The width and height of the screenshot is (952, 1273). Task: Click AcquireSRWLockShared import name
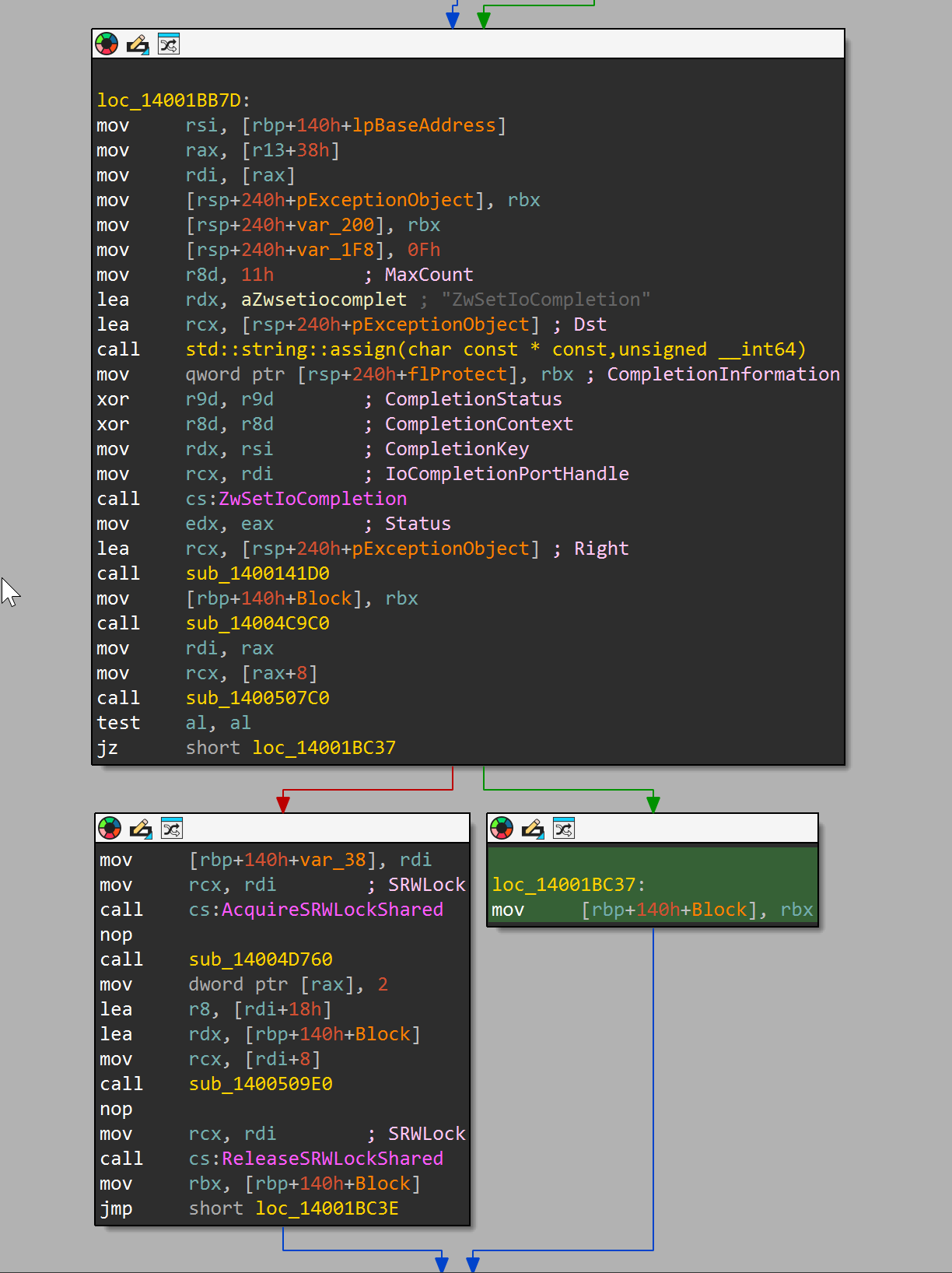[332, 910]
